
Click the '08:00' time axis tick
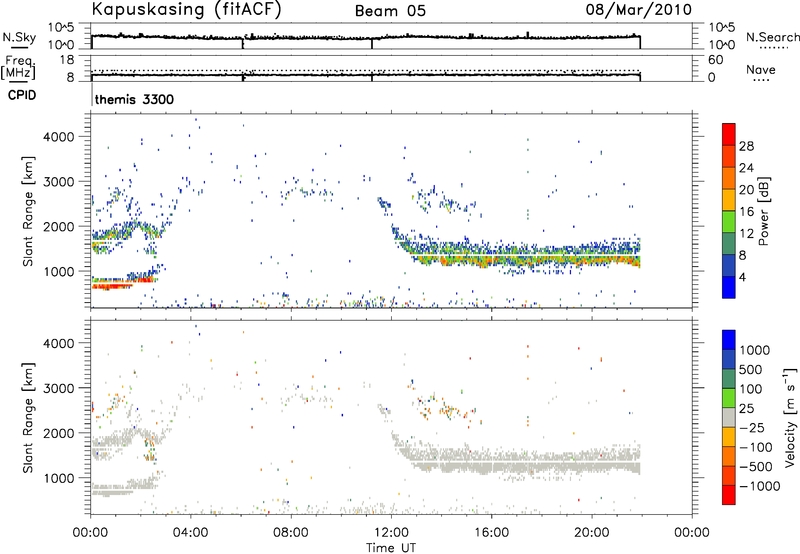pyautogui.click(x=291, y=533)
